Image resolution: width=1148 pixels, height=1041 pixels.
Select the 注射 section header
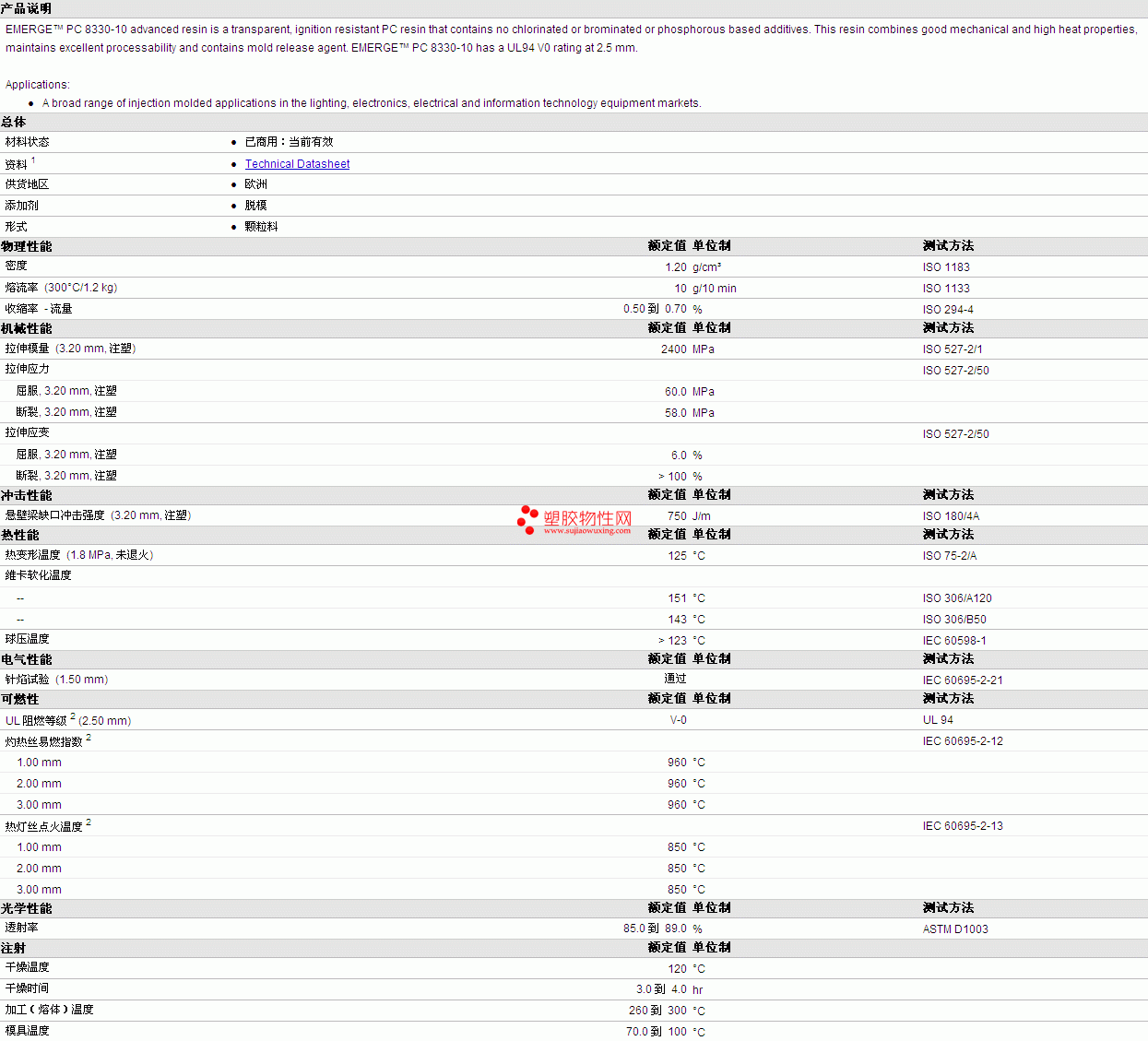(14, 948)
